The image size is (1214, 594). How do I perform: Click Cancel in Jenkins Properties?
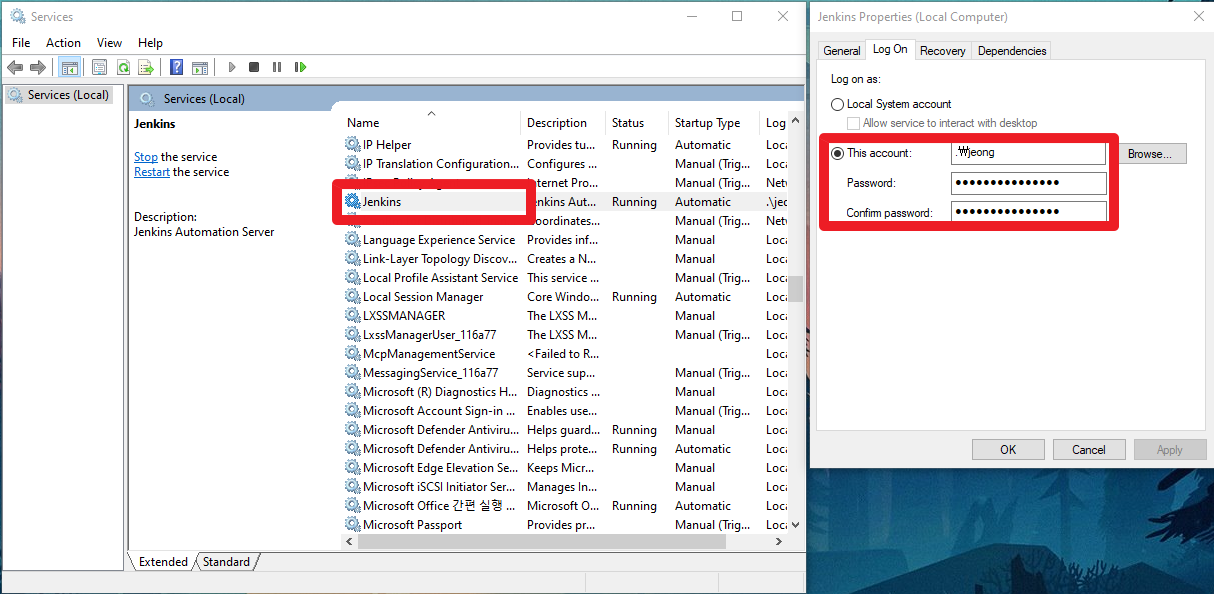coord(1089,450)
